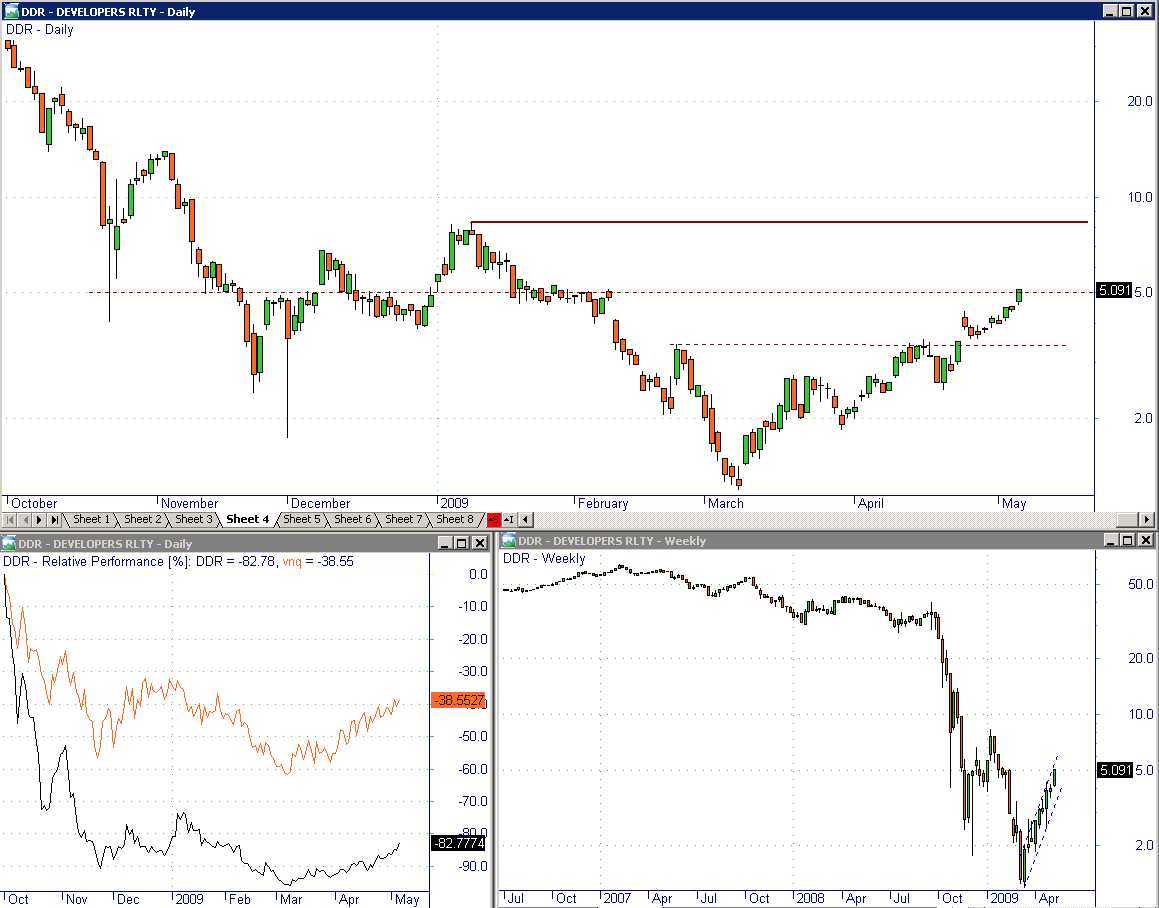Toggle the interval lock icon

tap(509, 520)
